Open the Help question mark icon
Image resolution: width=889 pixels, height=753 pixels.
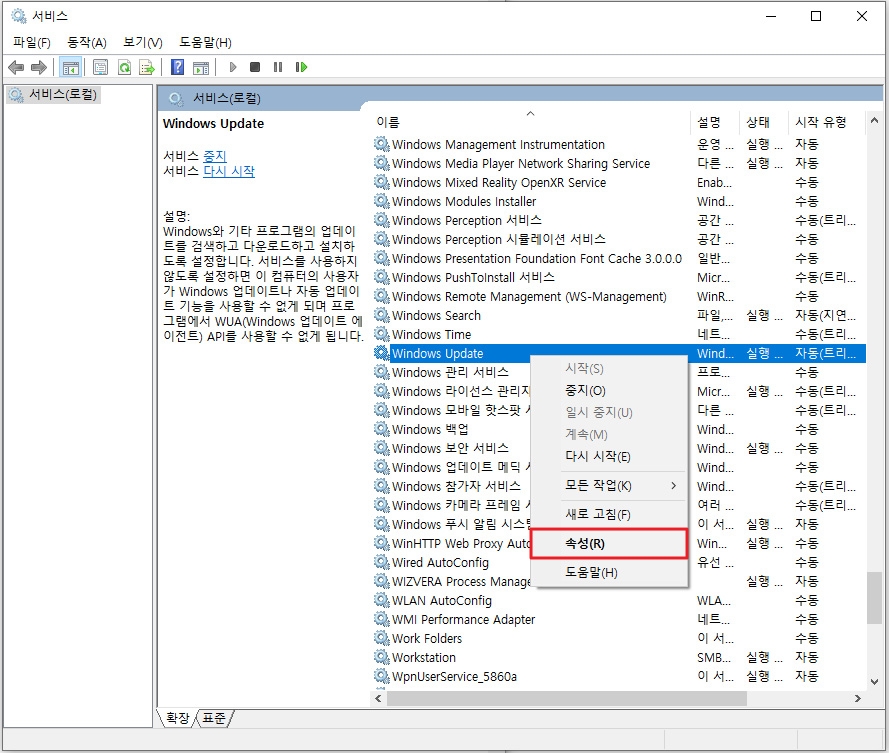177,67
